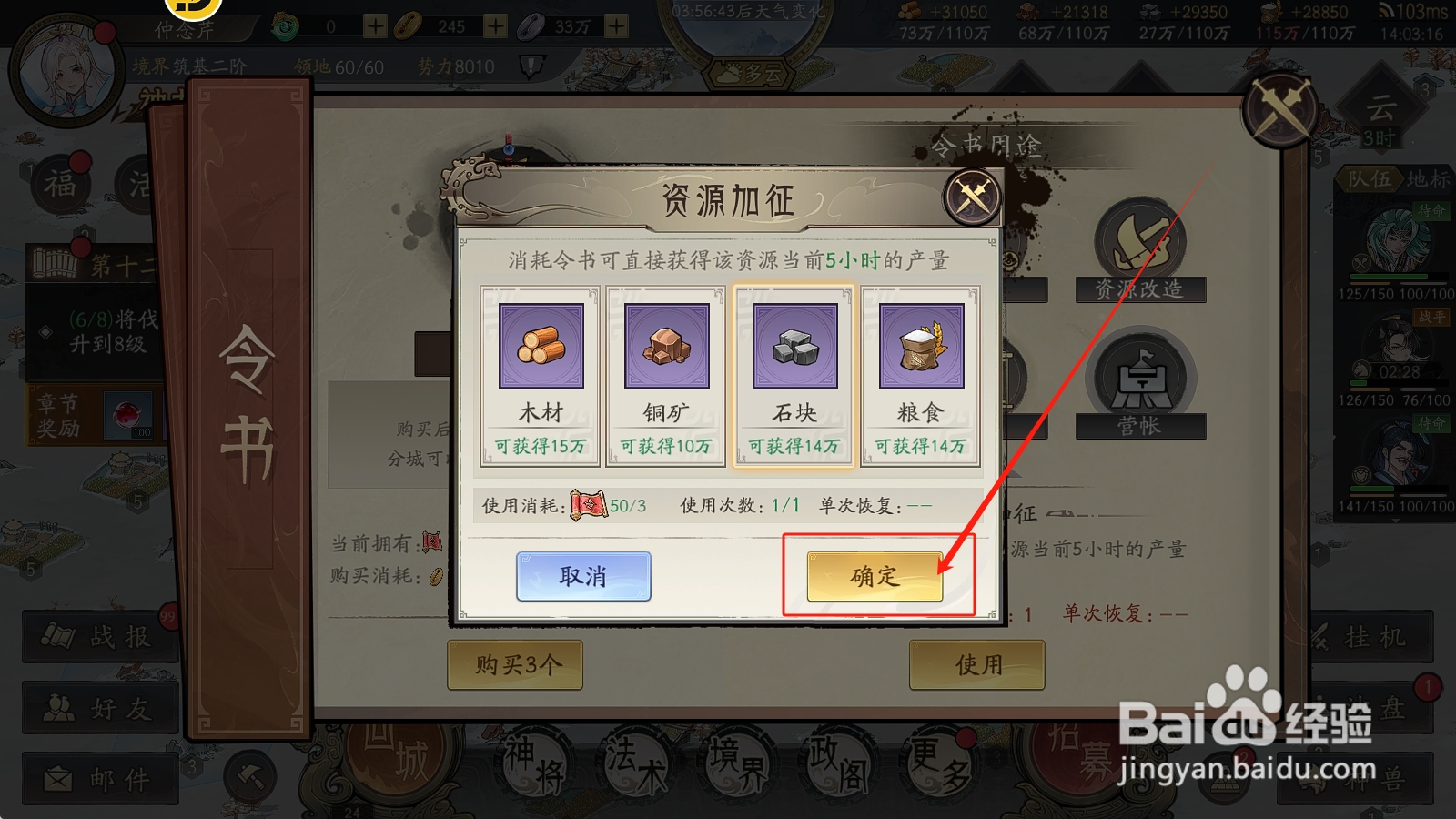
Task: Open the 邮件 mail menu
Action: click(x=100, y=778)
